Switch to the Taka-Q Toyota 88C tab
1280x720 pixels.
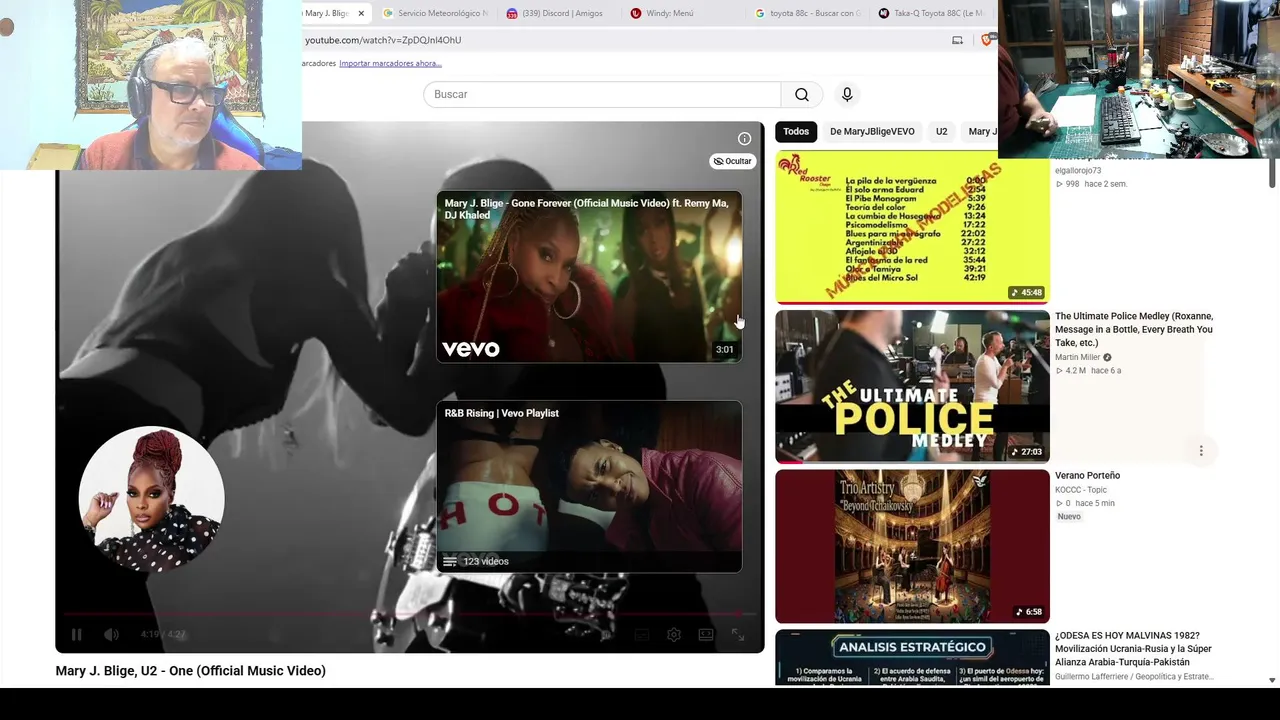pos(931,13)
